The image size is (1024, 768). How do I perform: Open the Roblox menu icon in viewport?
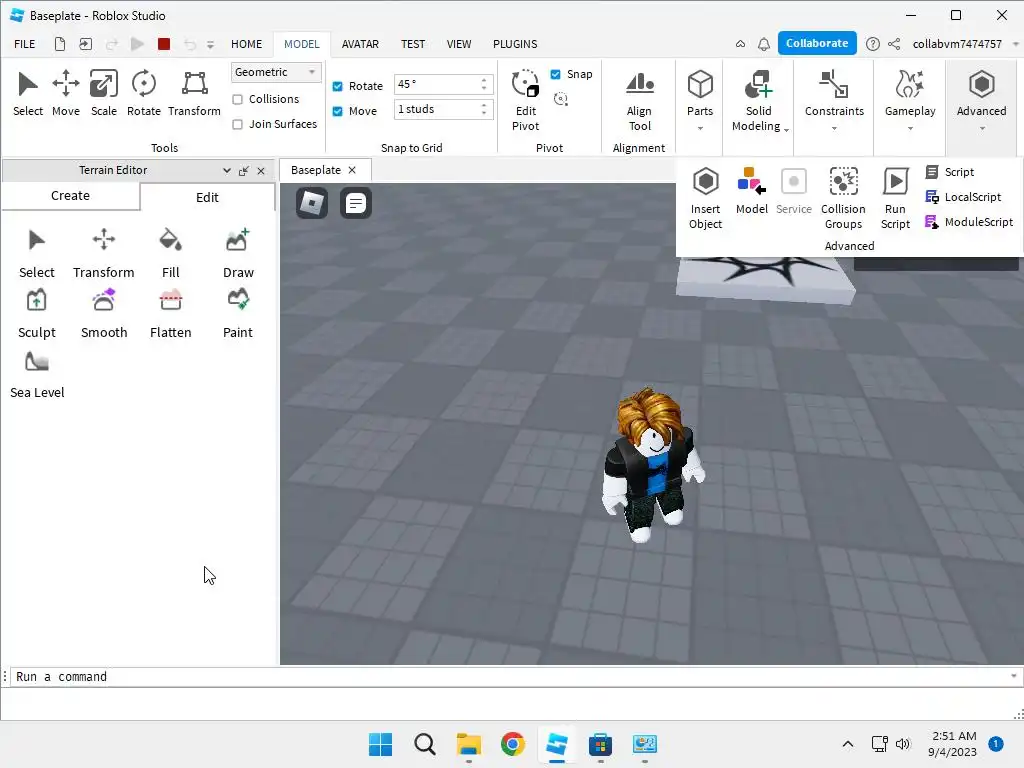[x=312, y=202]
